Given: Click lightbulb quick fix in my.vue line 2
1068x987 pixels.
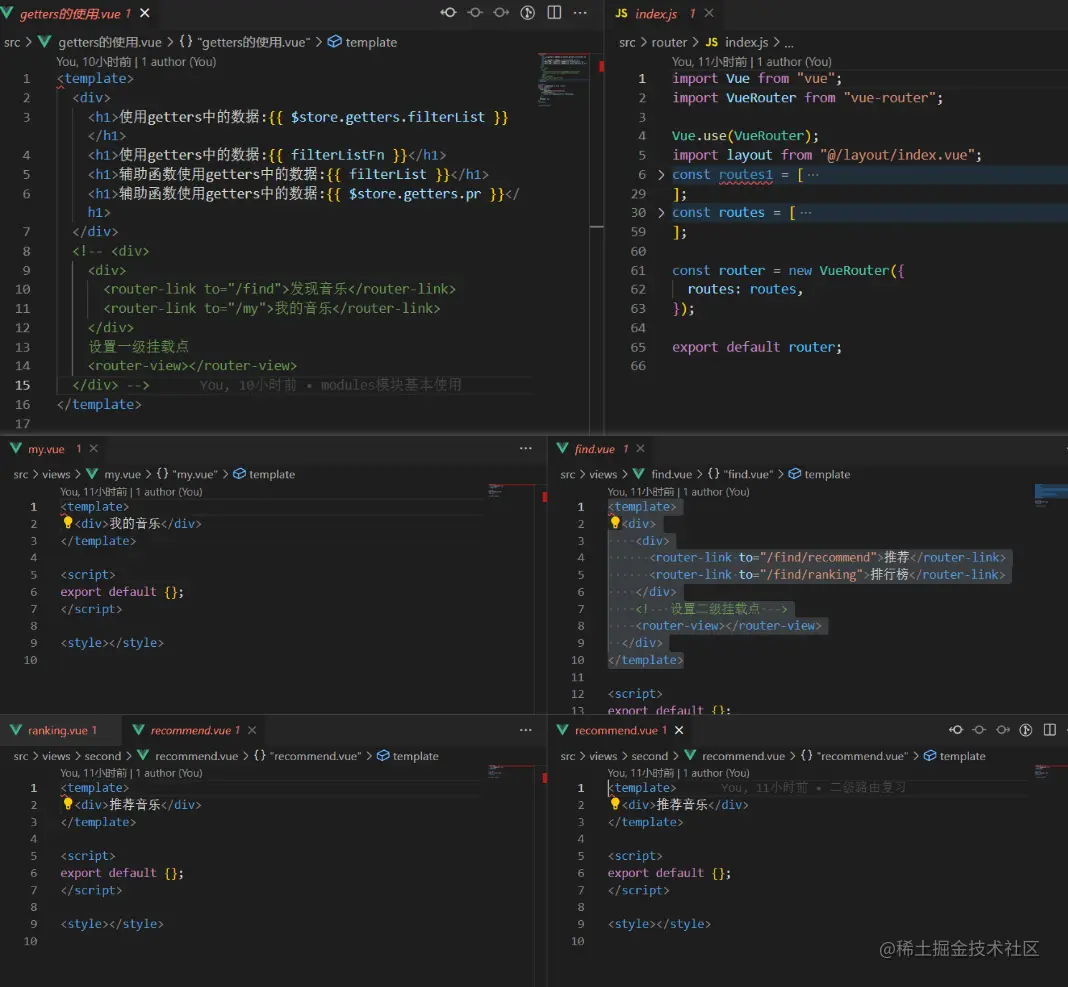Looking at the screenshot, I should 67,522.
